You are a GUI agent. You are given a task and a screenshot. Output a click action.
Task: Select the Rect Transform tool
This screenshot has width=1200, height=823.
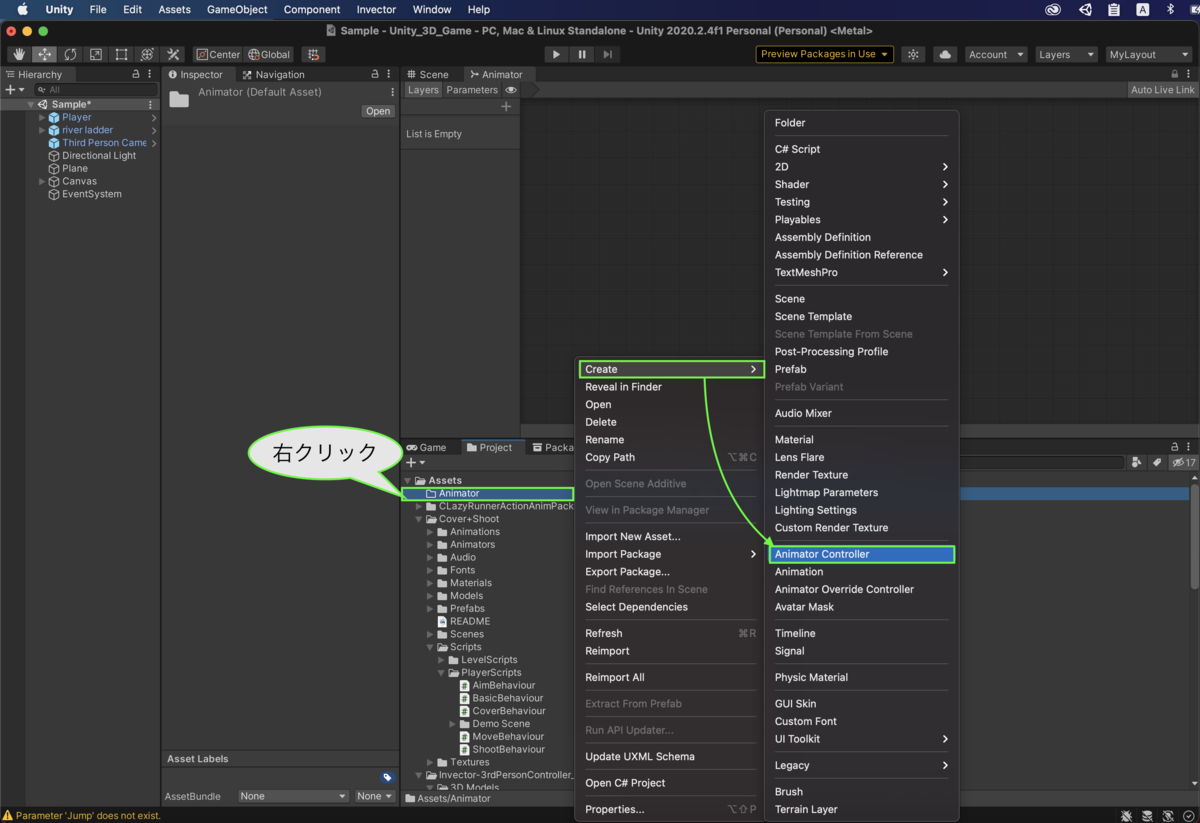(121, 54)
